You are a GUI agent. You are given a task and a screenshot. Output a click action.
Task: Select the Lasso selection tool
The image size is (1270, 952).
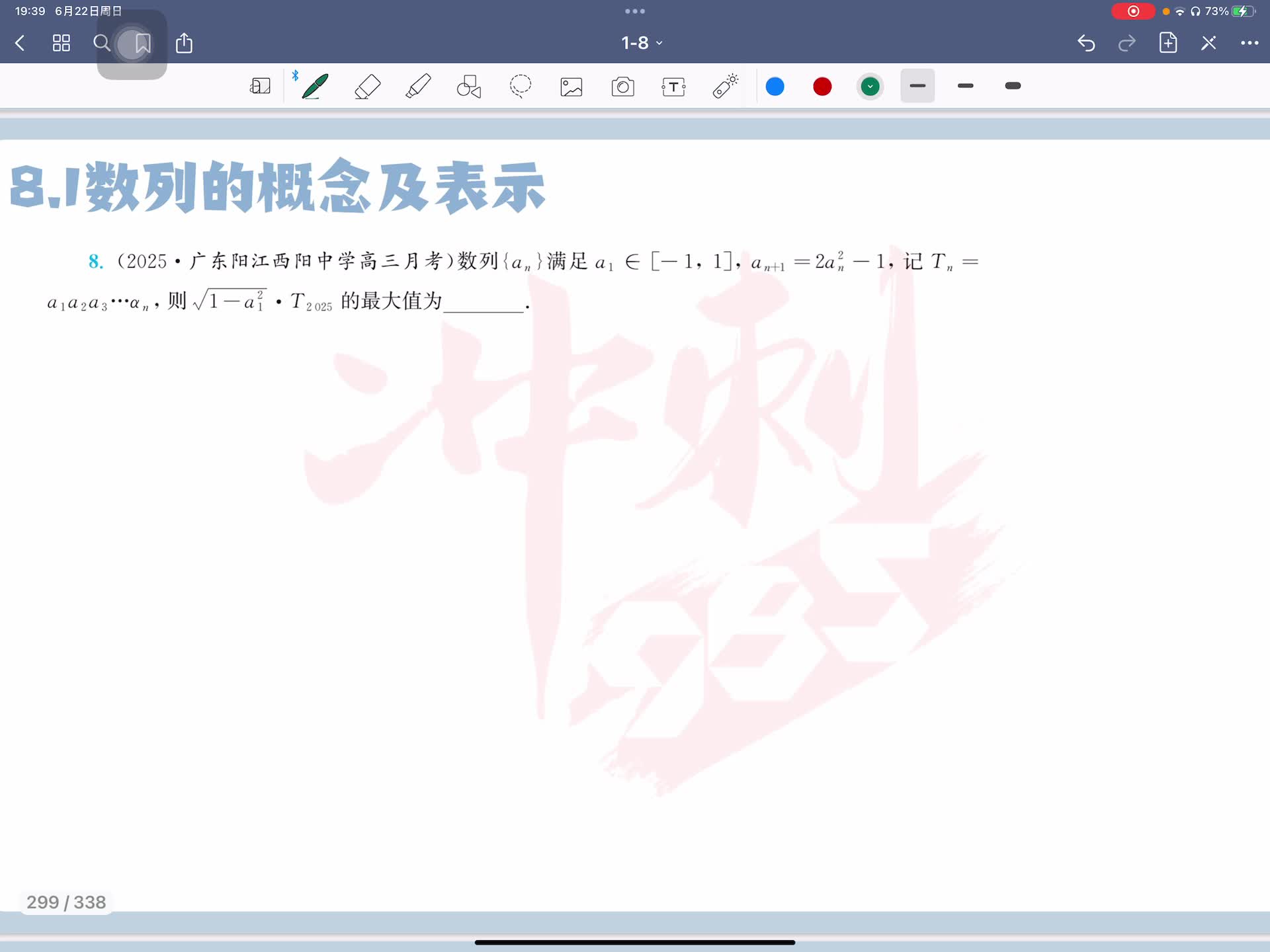click(x=521, y=87)
